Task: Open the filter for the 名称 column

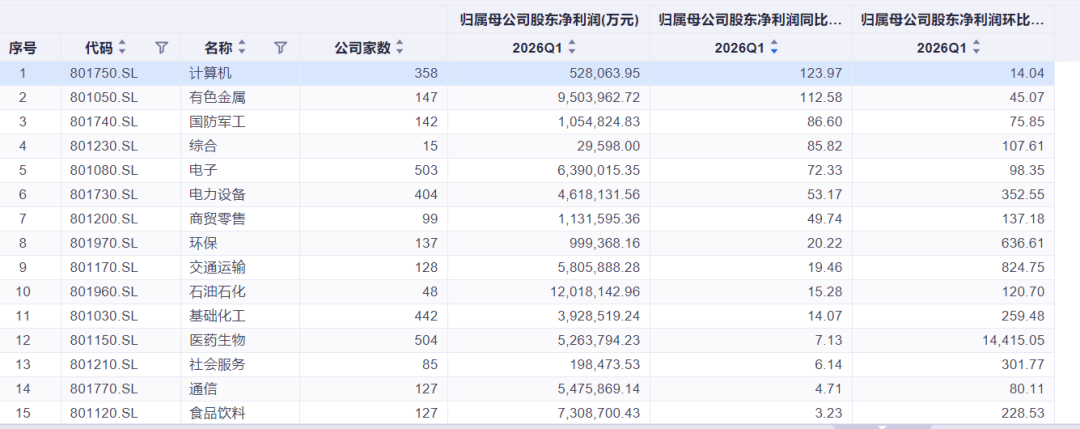Action: coord(280,48)
